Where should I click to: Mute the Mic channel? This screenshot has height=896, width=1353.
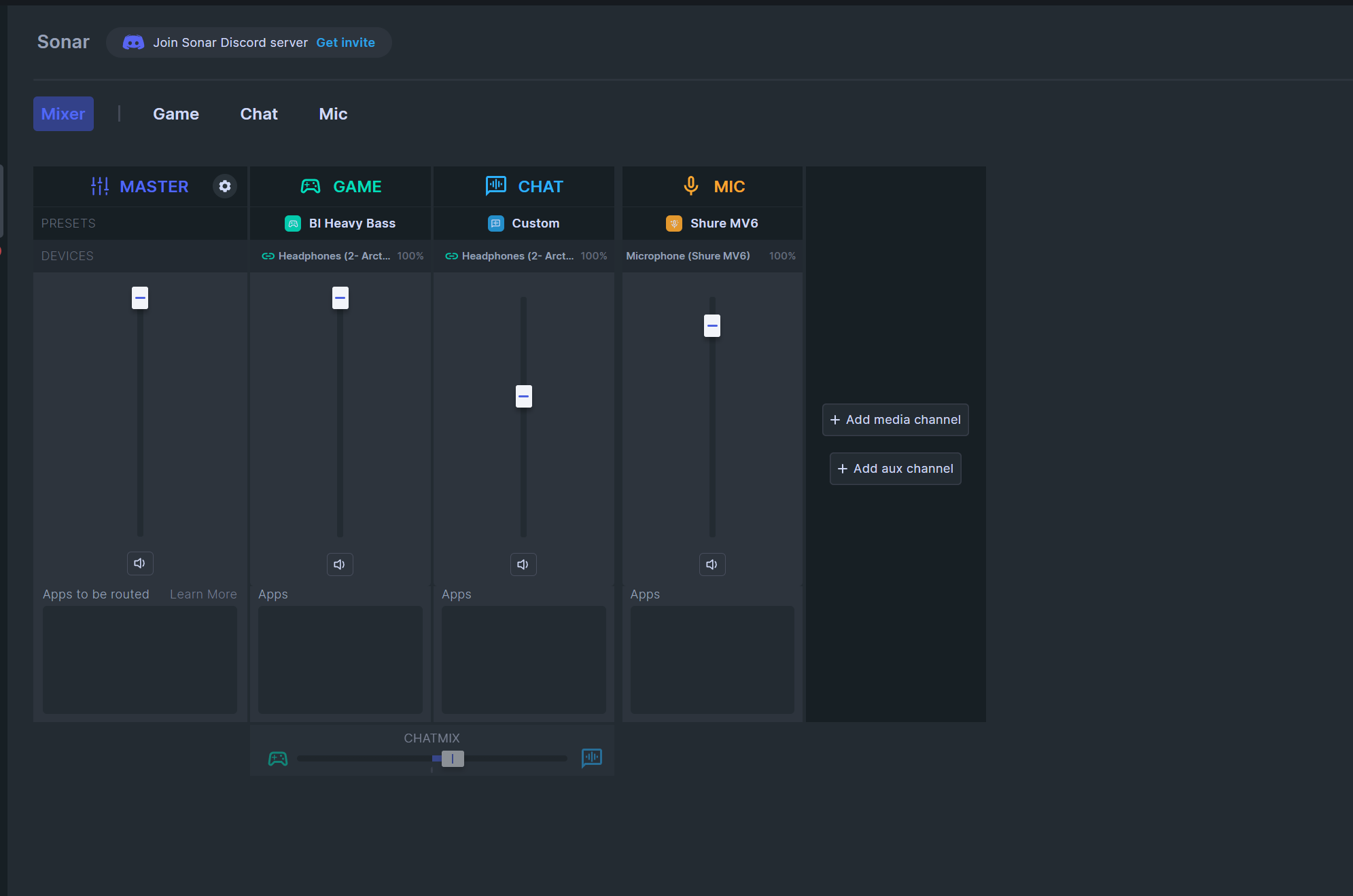coord(712,565)
